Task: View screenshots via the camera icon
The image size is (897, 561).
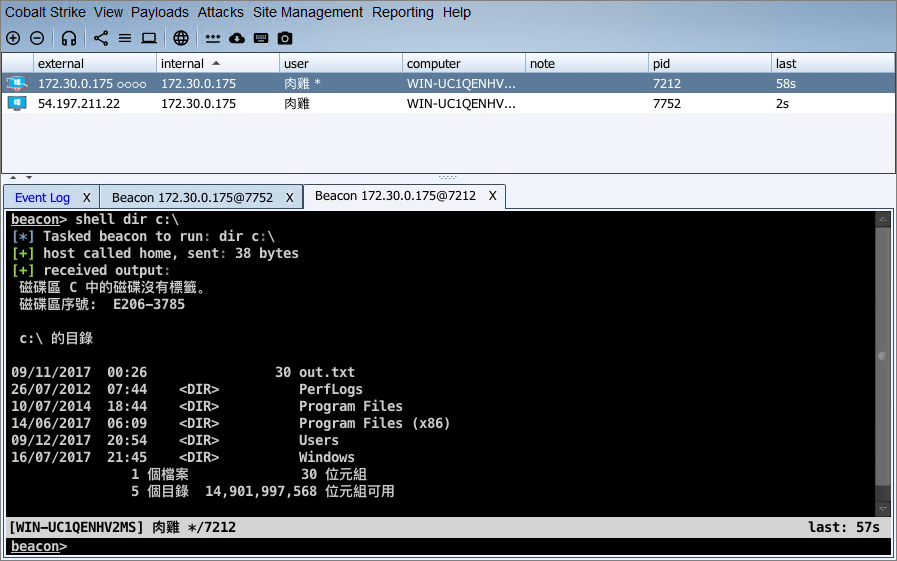Action: (285, 38)
